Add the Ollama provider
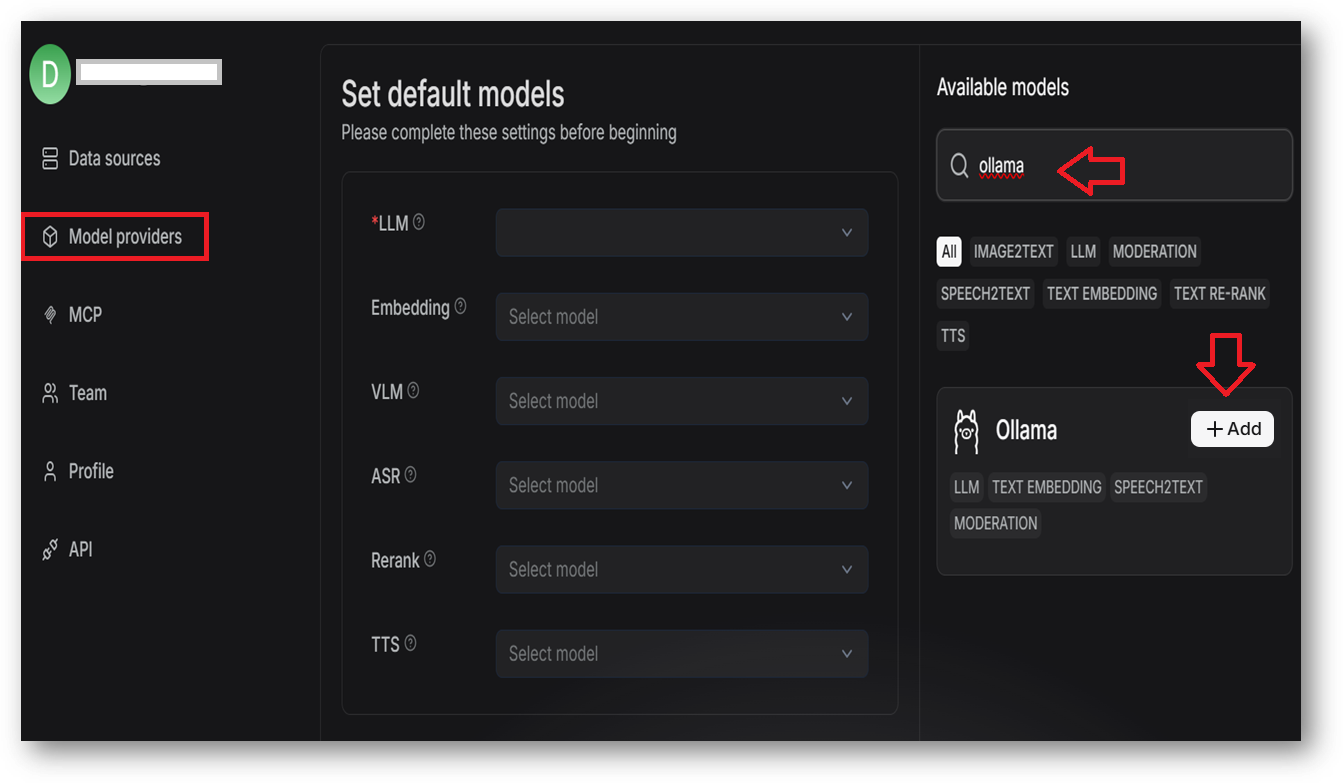Screen dimensions: 1343x783 (1232, 429)
